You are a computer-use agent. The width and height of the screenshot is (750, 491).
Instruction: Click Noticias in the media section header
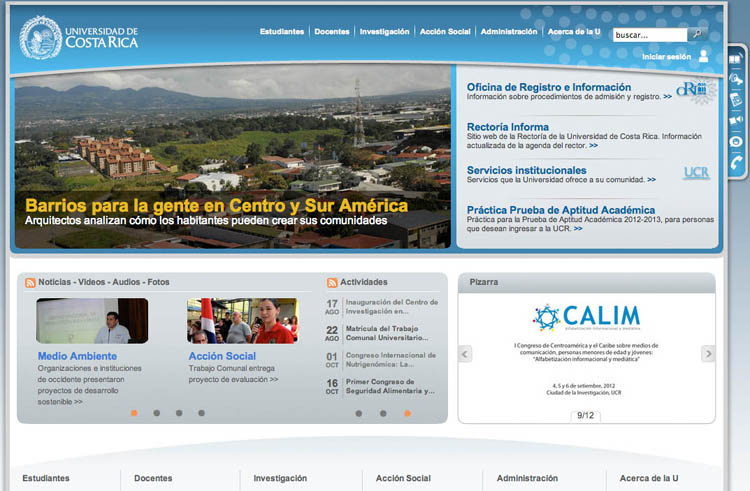point(55,282)
